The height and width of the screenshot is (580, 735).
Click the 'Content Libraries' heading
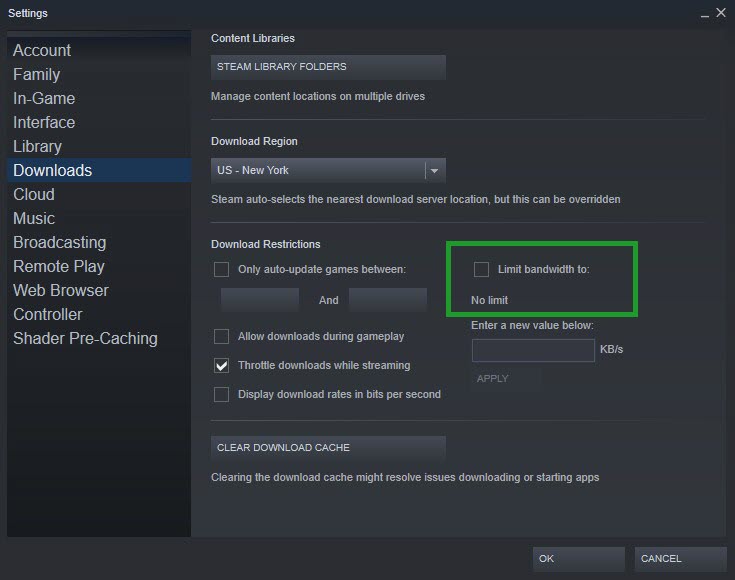[x=253, y=38]
